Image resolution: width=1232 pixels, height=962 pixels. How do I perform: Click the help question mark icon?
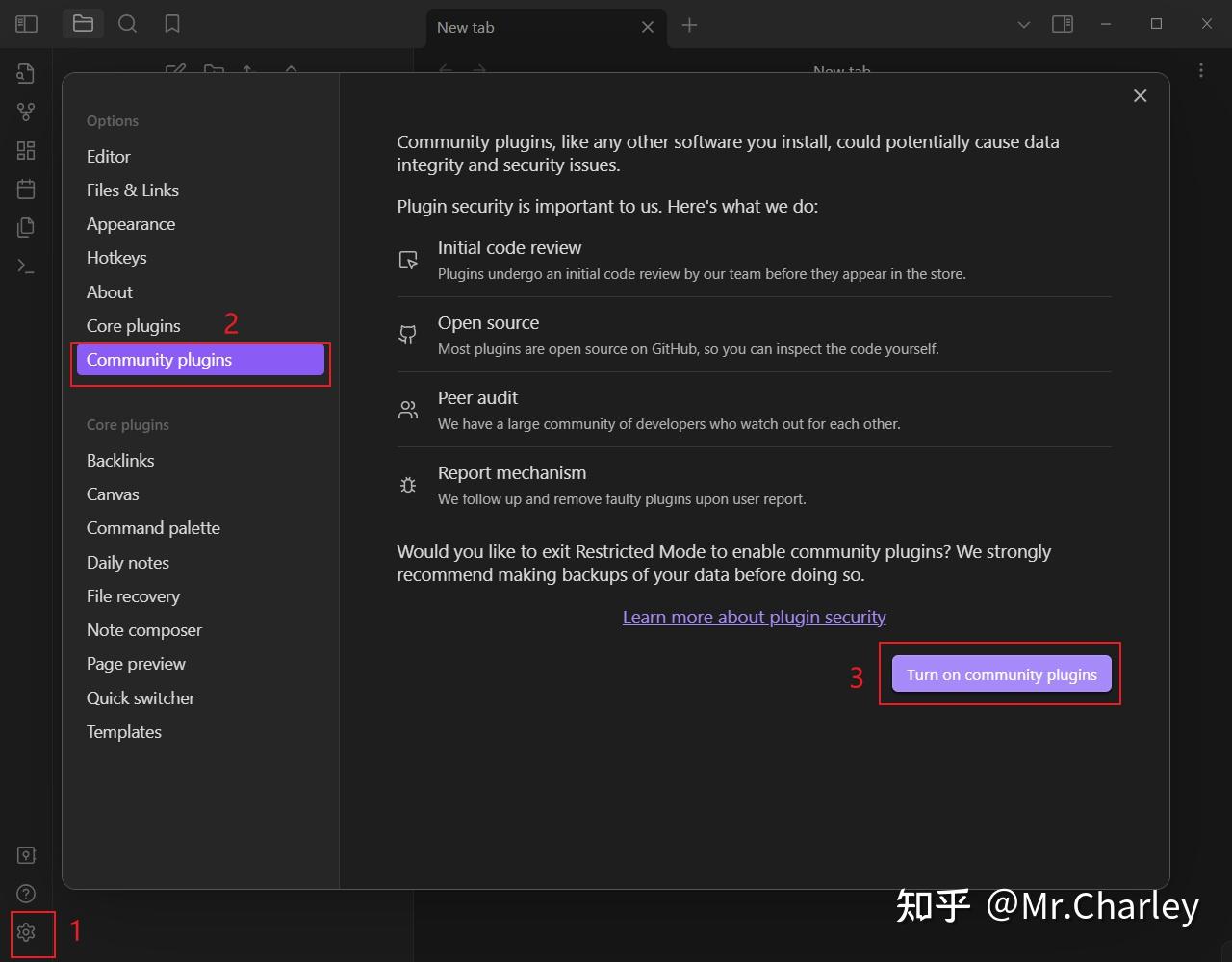point(26,893)
